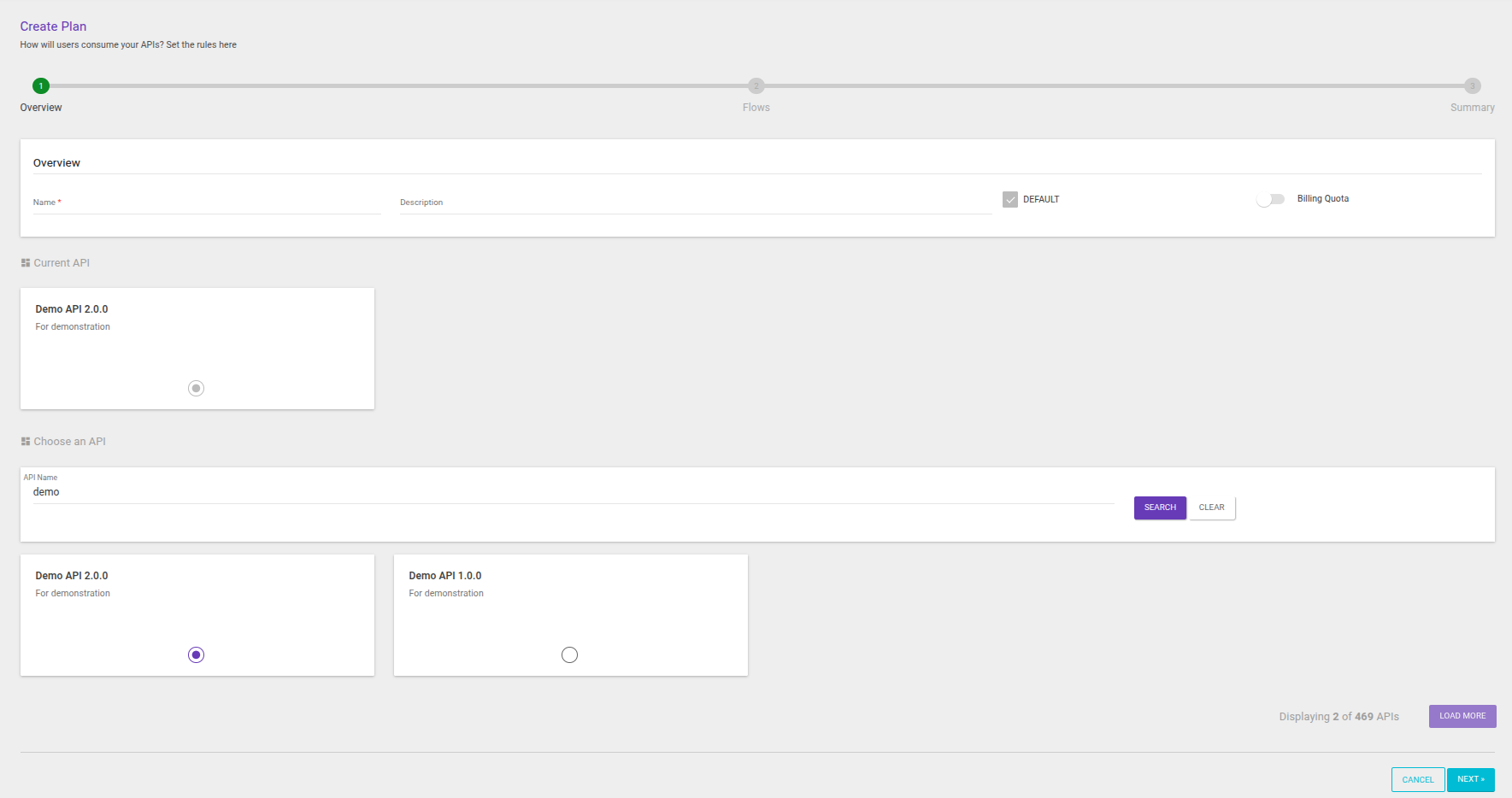Focus the plan Name field
The width and height of the screenshot is (1512, 798).
coord(207,203)
